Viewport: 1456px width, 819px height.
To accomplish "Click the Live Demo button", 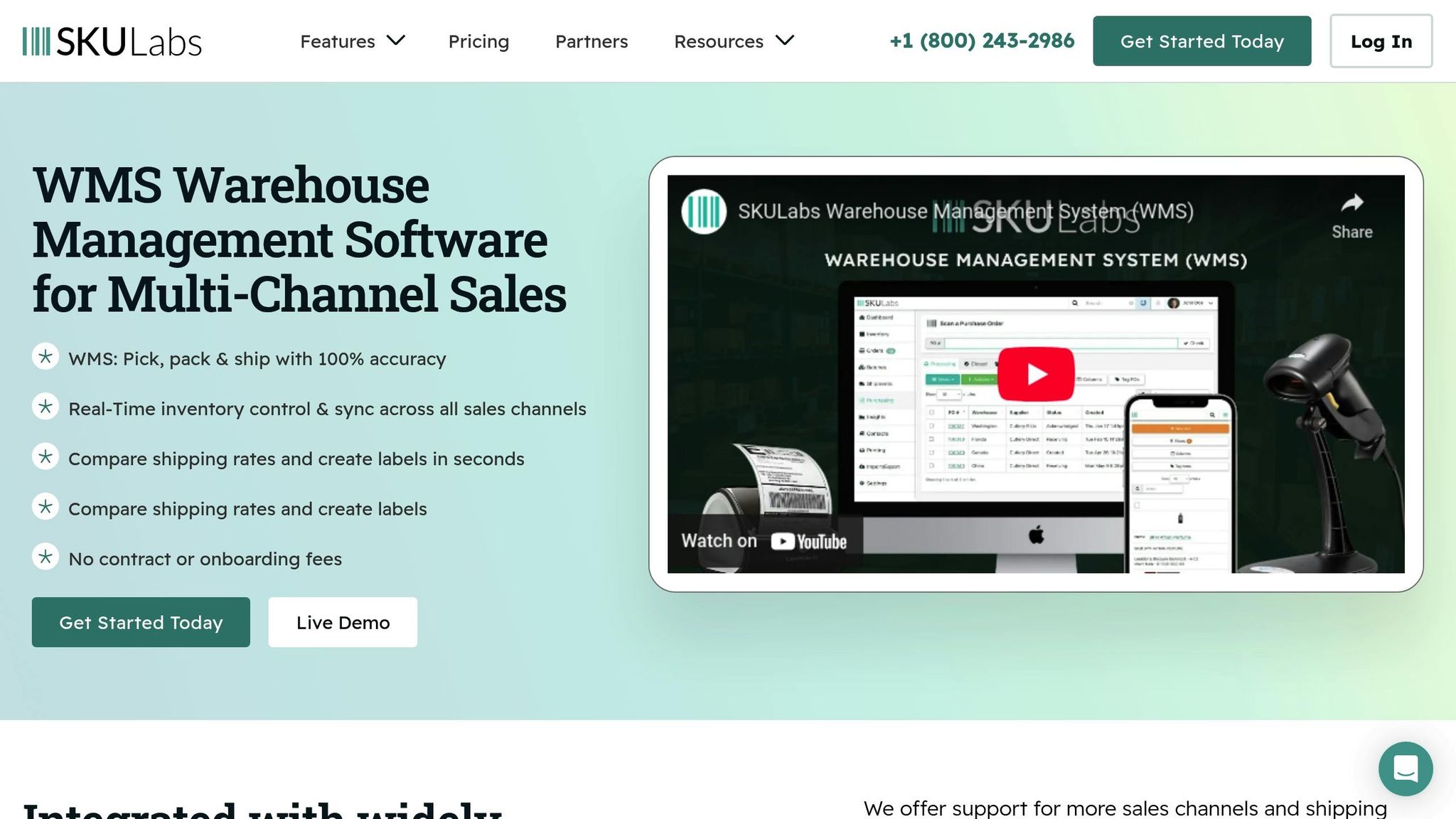I will 343,622.
